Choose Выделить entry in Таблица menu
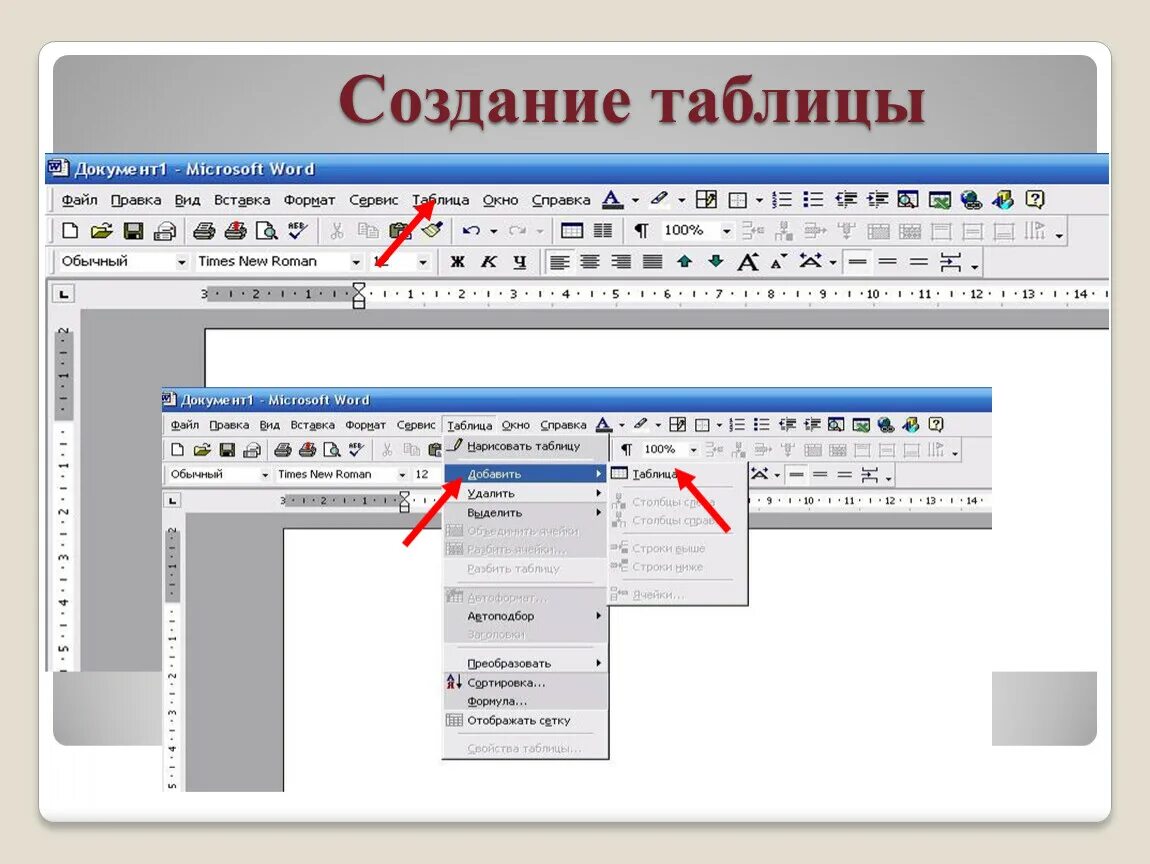1150x864 pixels. pyautogui.click(x=527, y=513)
